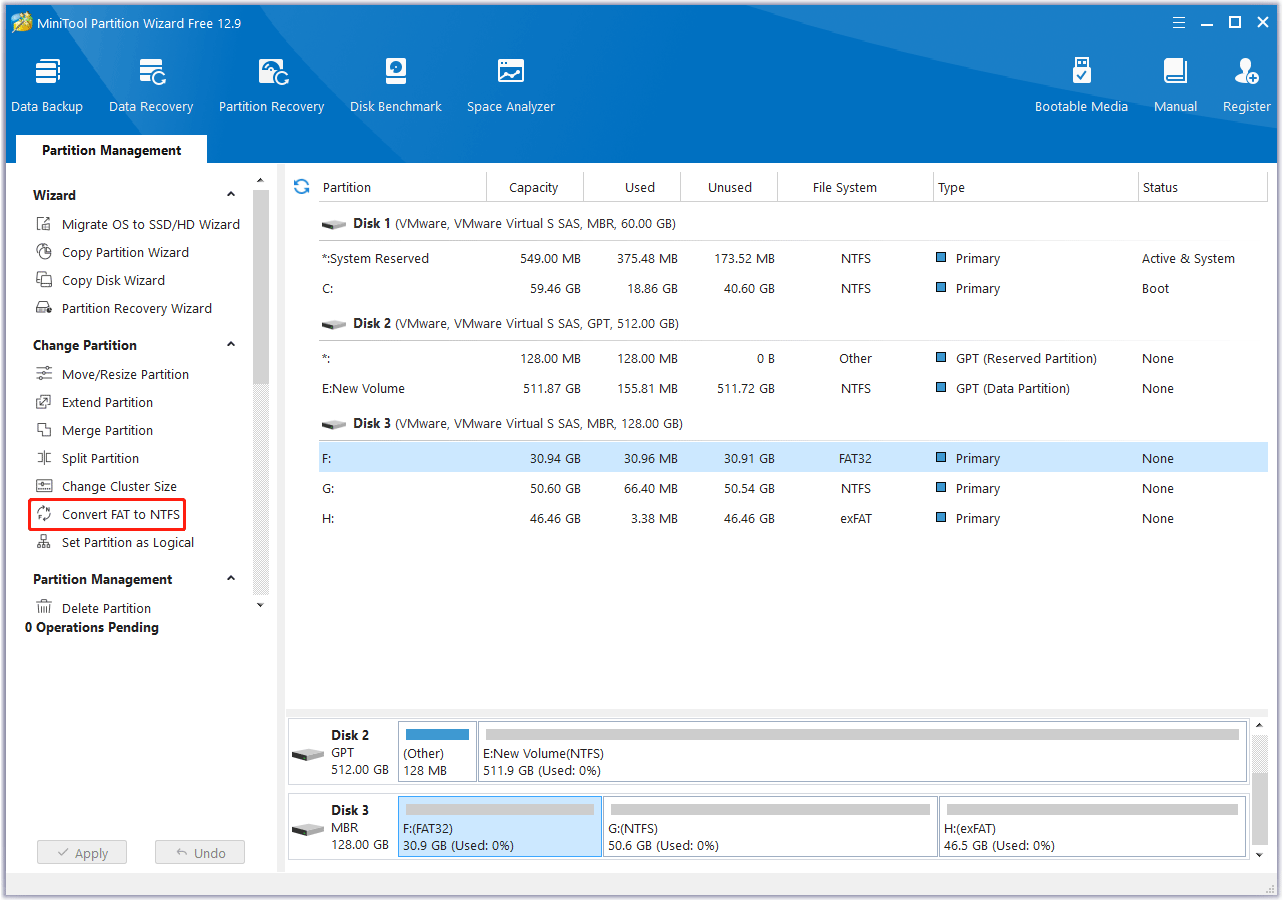Click the Undo button
The image size is (1283, 900).
pos(200,853)
